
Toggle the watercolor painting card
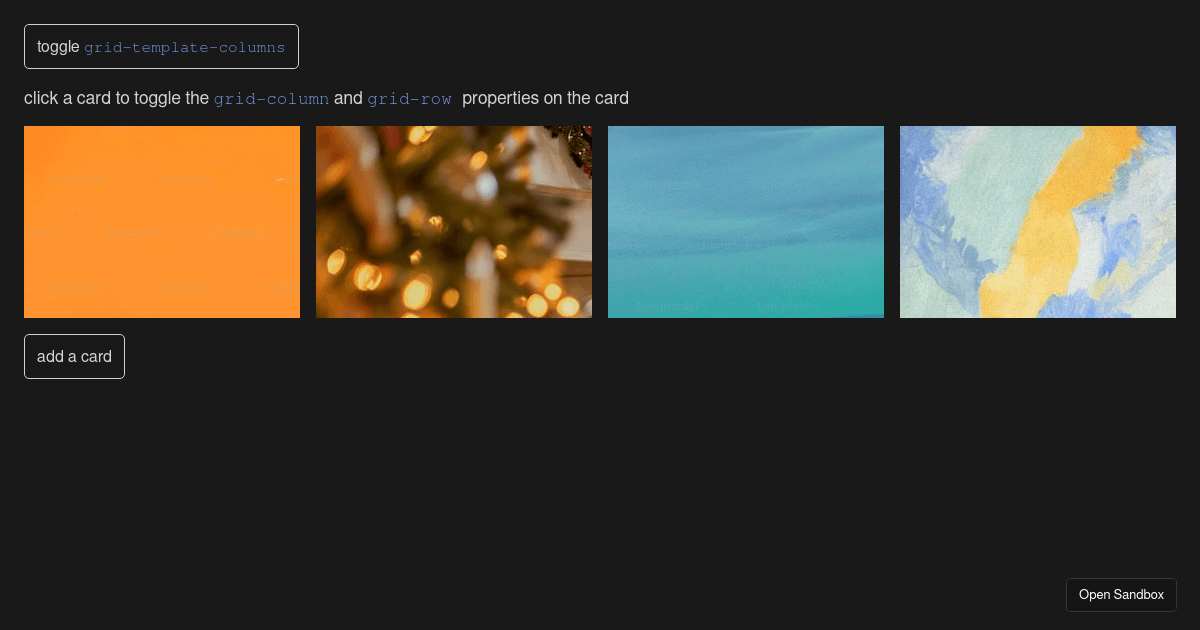tap(1038, 222)
